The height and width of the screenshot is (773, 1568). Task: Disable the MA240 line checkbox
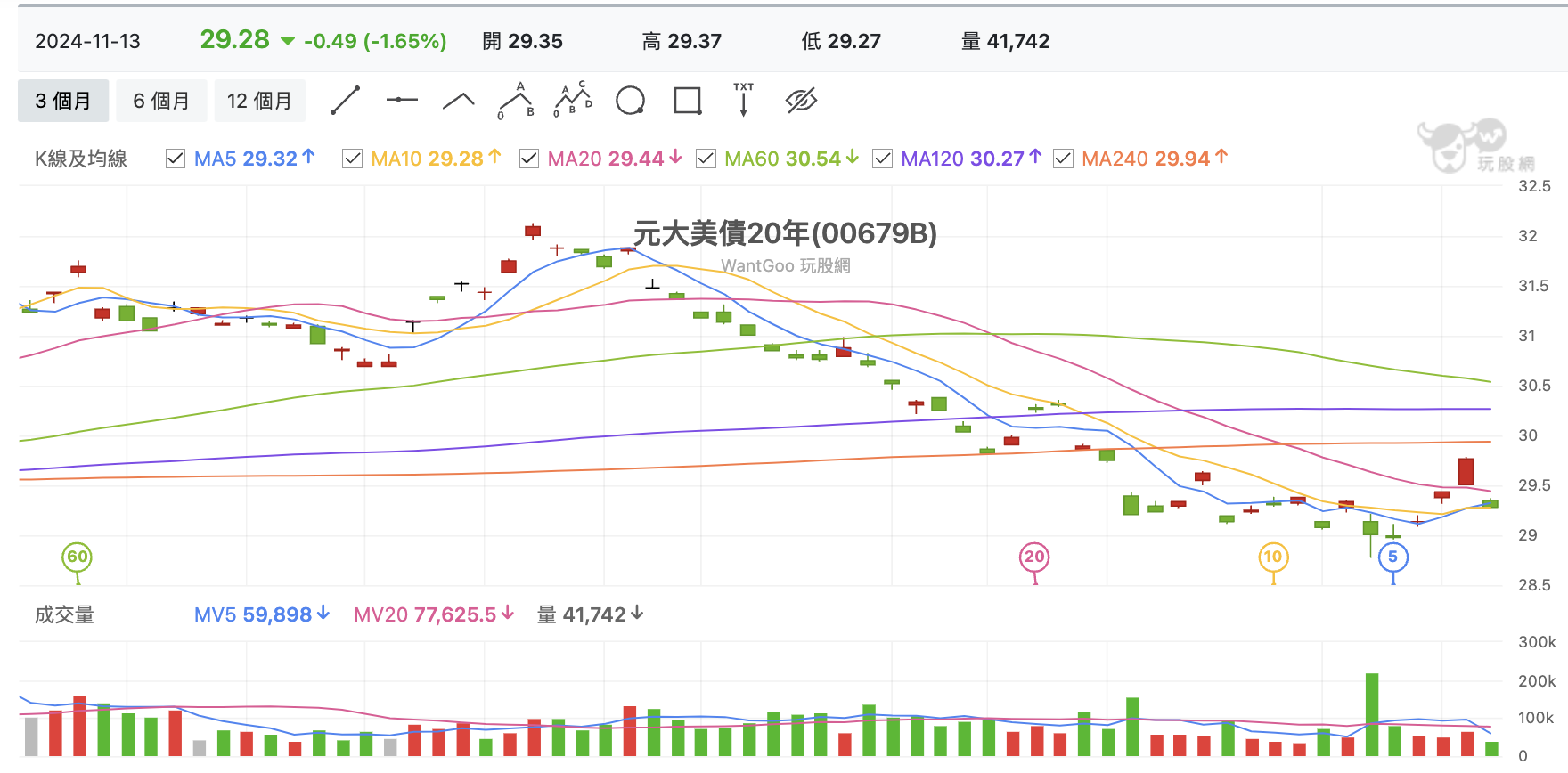1063,159
